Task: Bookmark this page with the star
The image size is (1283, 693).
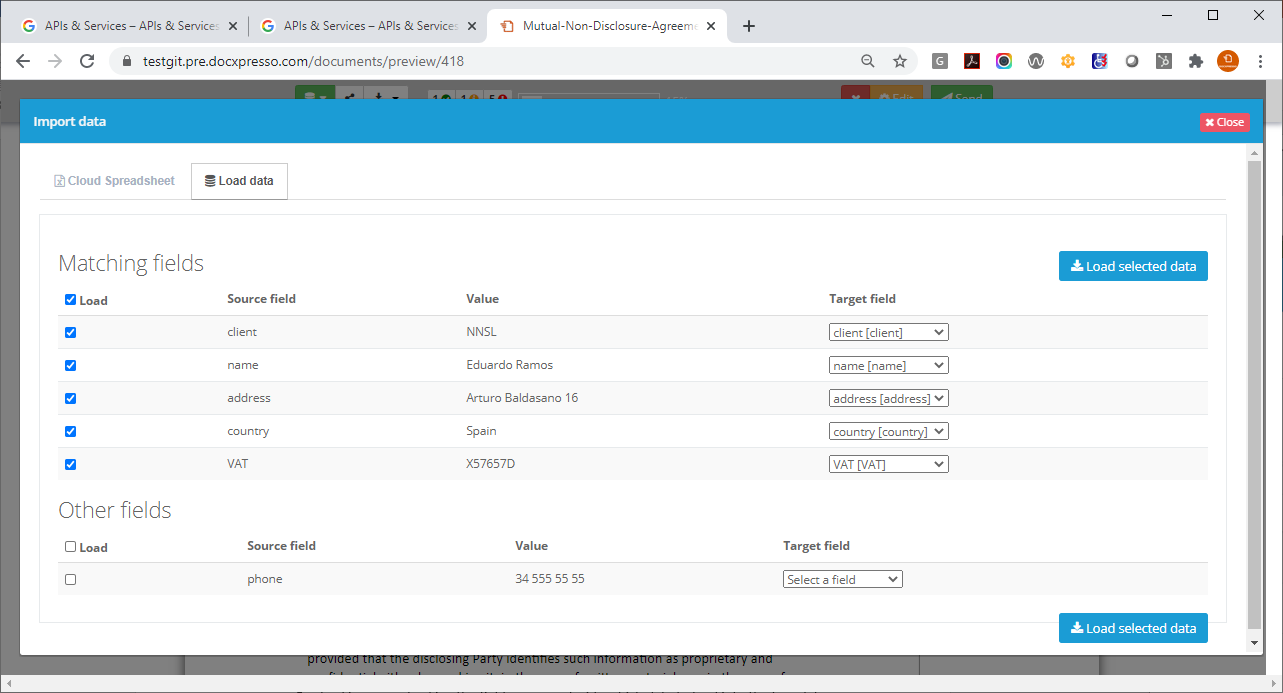Action: point(900,61)
